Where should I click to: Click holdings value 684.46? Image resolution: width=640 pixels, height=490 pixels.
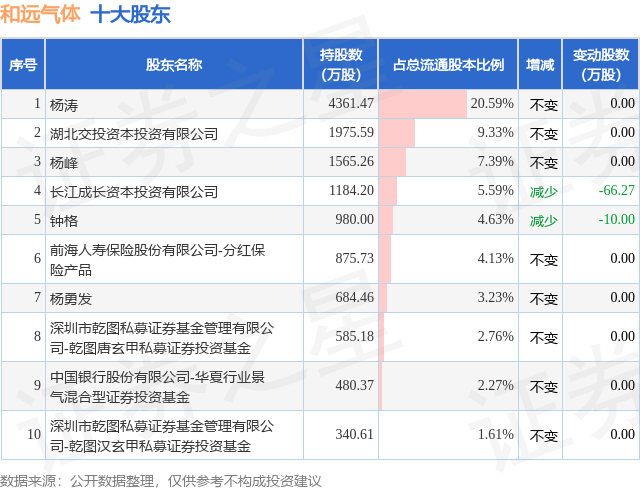pos(354,297)
